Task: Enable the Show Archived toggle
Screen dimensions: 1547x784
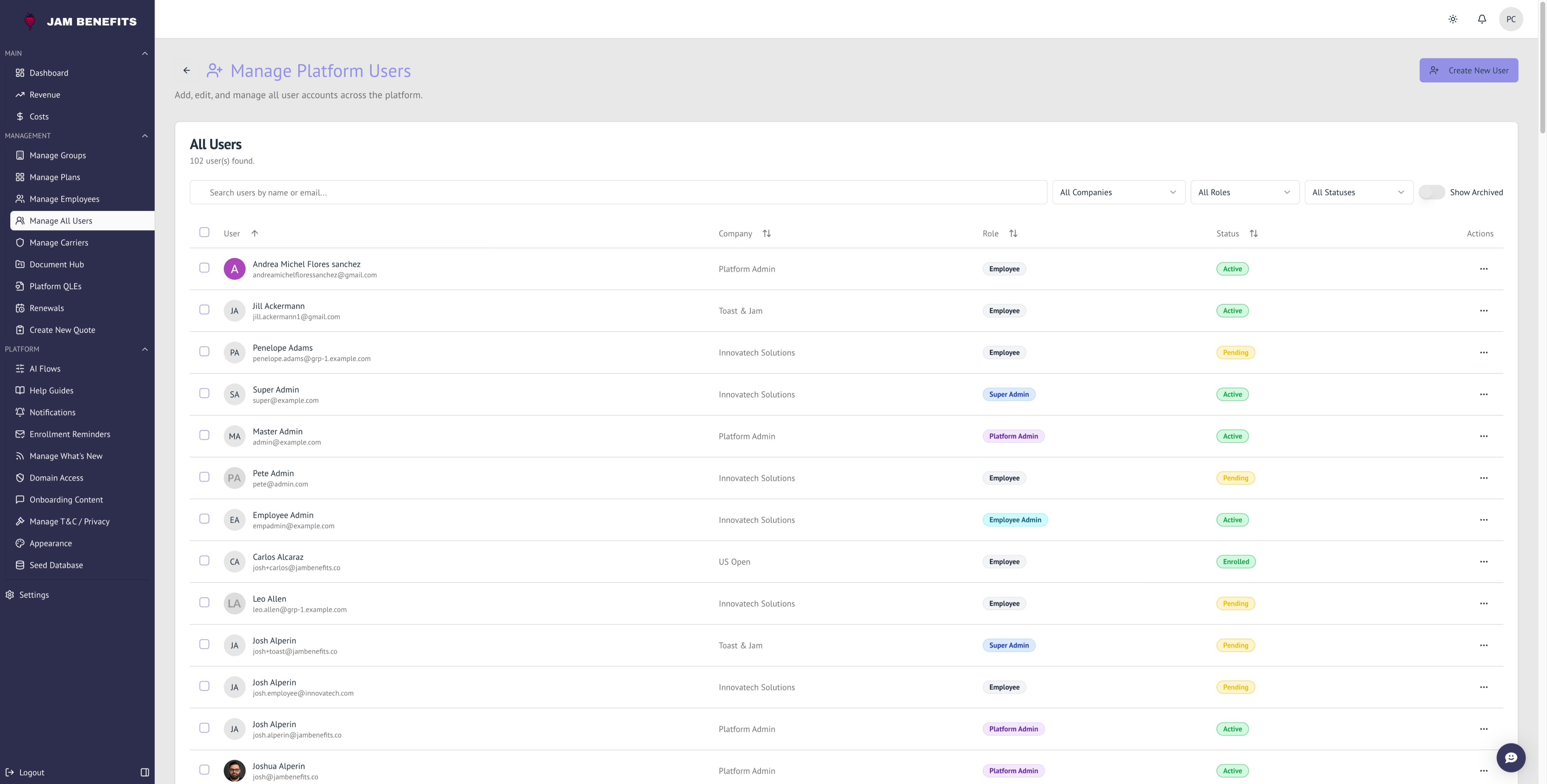Action: [1432, 192]
